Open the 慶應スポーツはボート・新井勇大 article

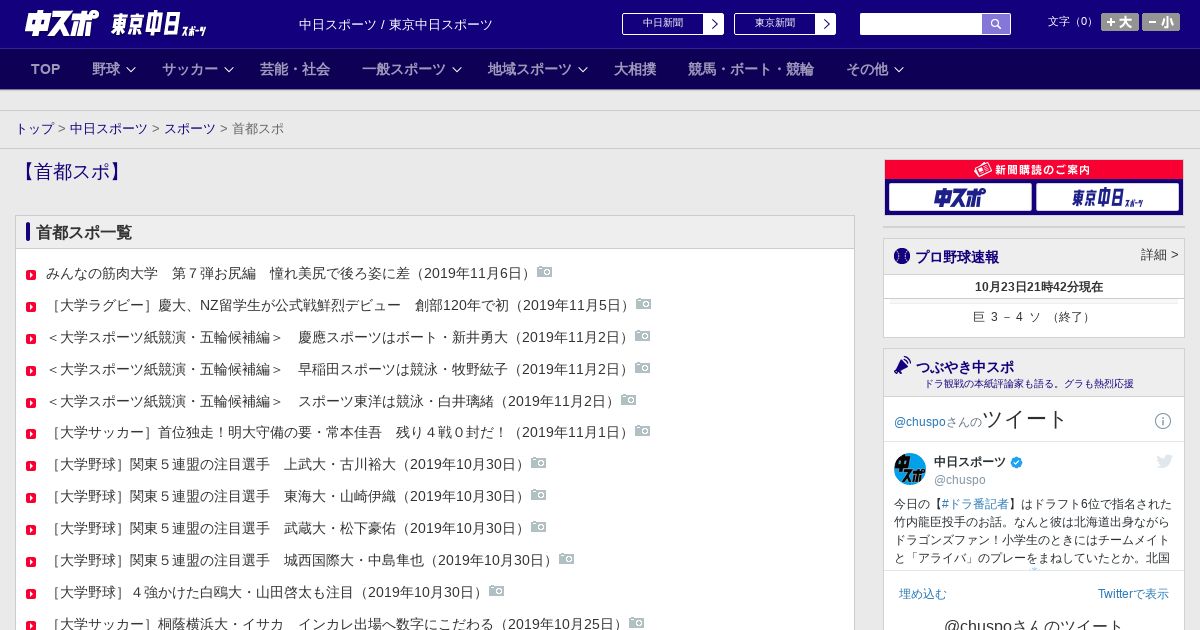[x=339, y=337]
